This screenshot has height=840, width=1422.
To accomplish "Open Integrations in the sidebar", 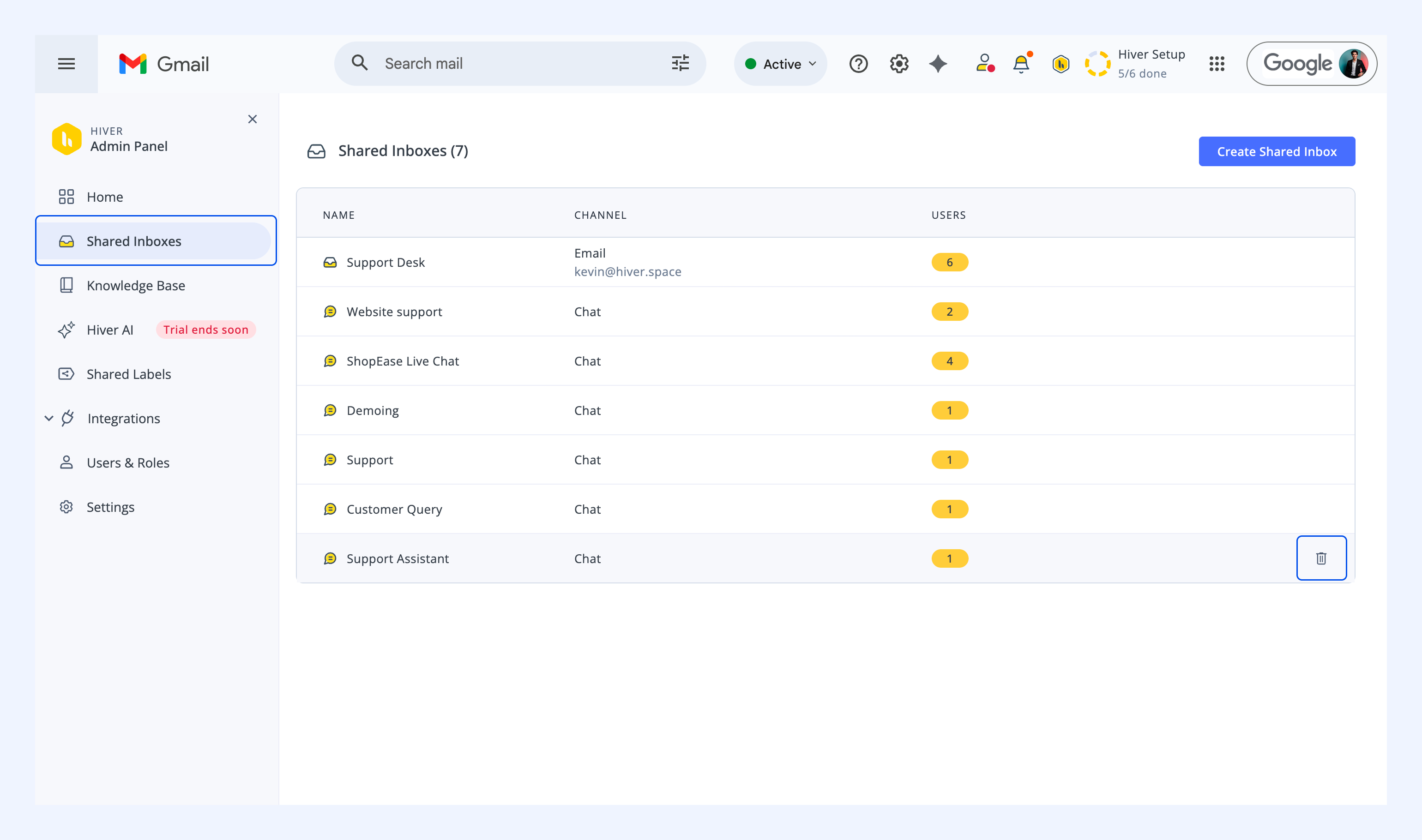I will (124, 418).
